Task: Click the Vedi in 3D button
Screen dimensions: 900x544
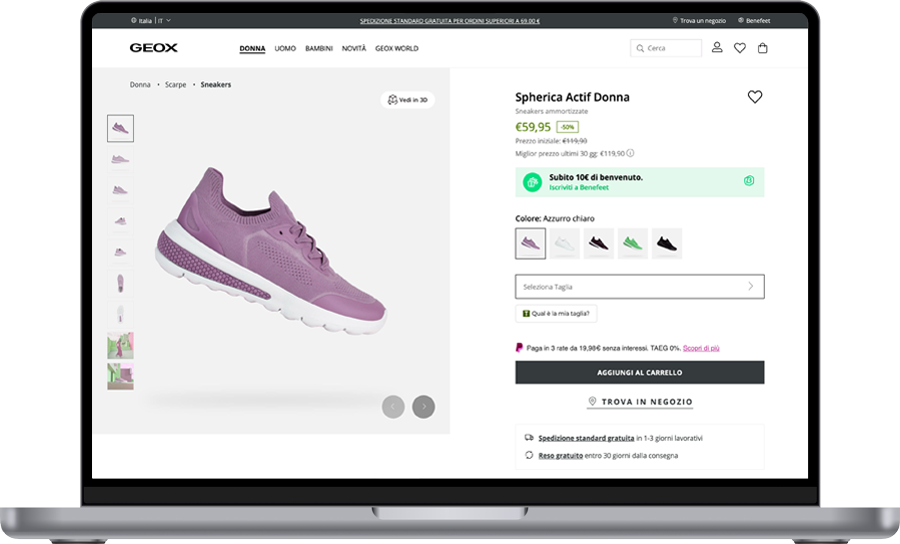Action: tap(408, 100)
